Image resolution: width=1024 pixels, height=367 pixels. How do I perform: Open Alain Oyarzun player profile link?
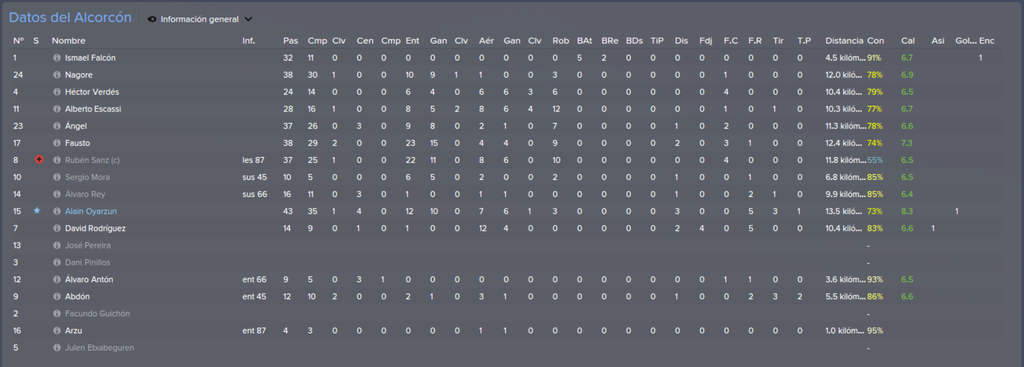(91, 211)
